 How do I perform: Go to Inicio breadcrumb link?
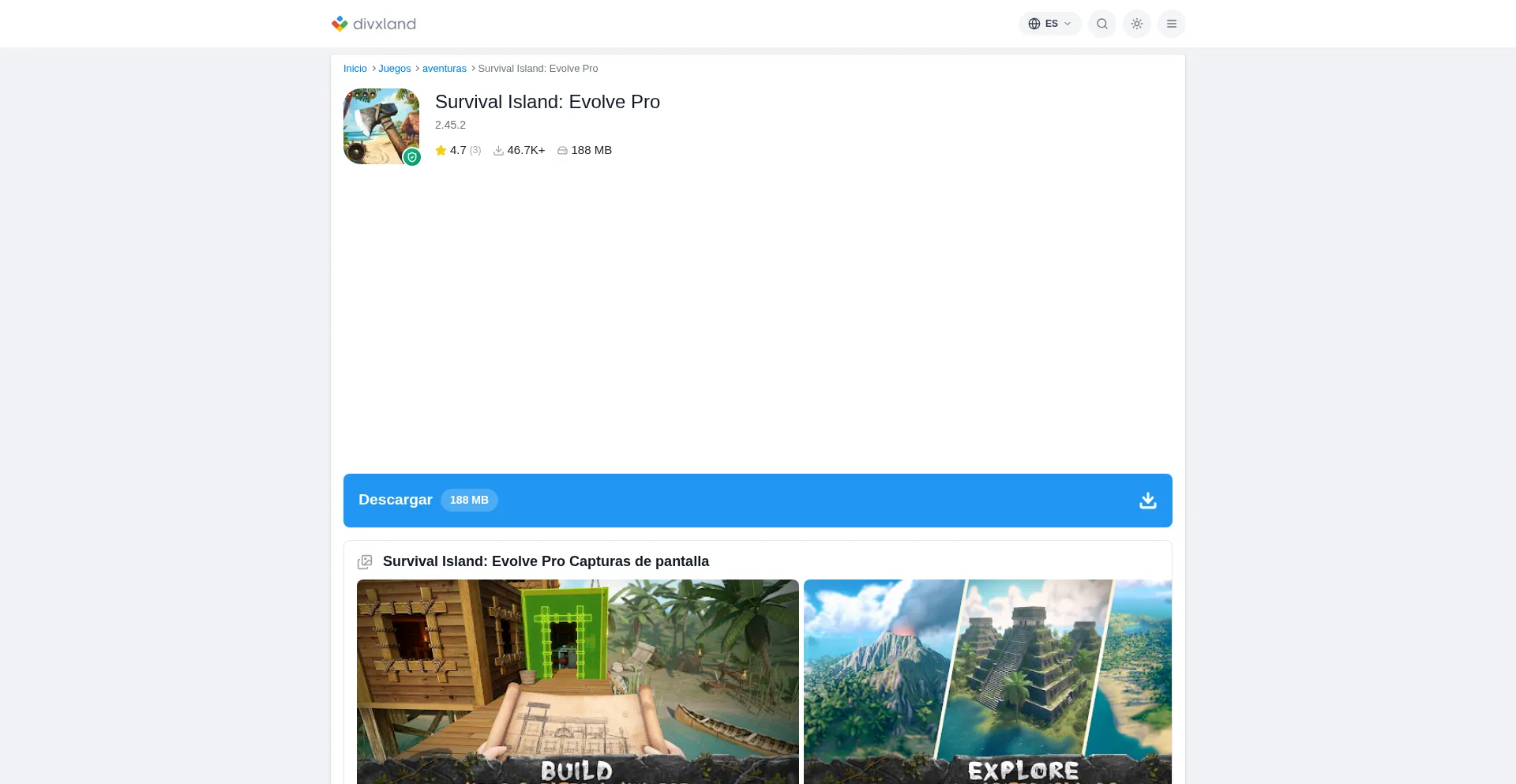point(355,69)
